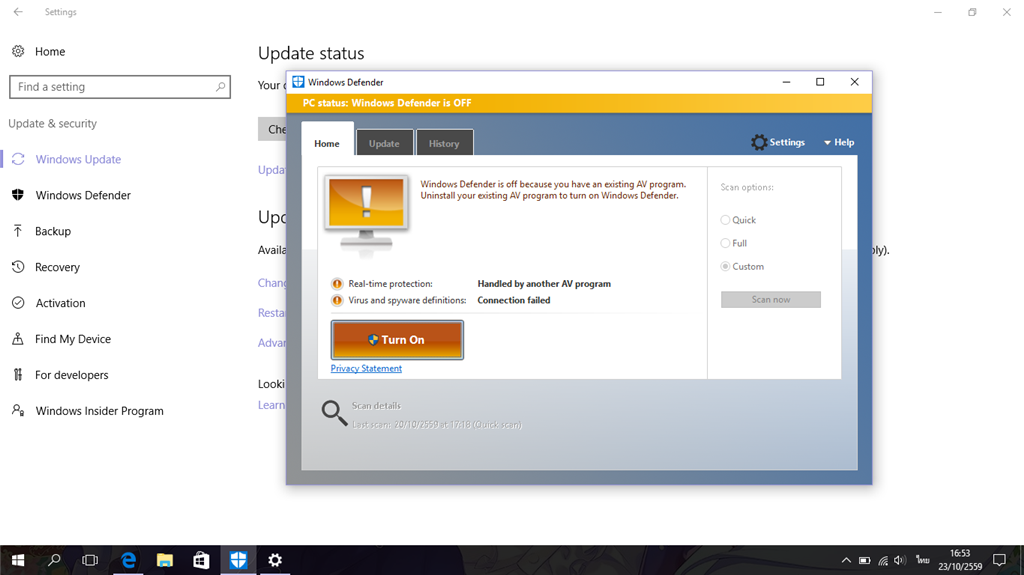Click the input language indicator in tray
Image resolution: width=1024 pixels, height=575 pixels.
[922, 560]
